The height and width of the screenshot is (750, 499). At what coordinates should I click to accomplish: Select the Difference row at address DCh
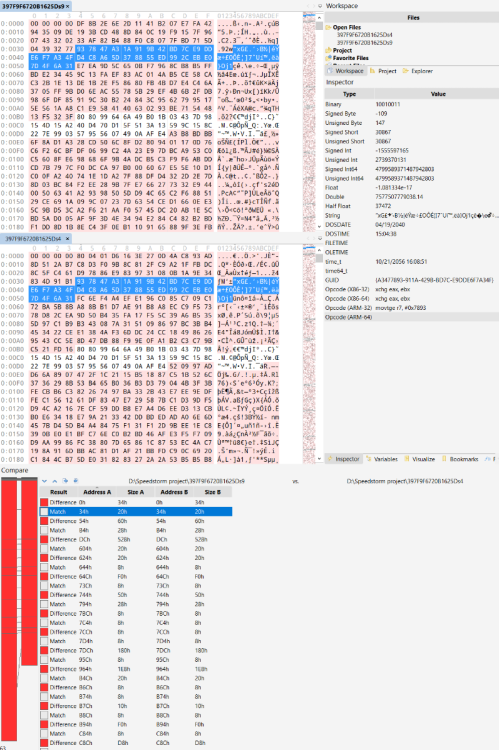tap(135, 539)
